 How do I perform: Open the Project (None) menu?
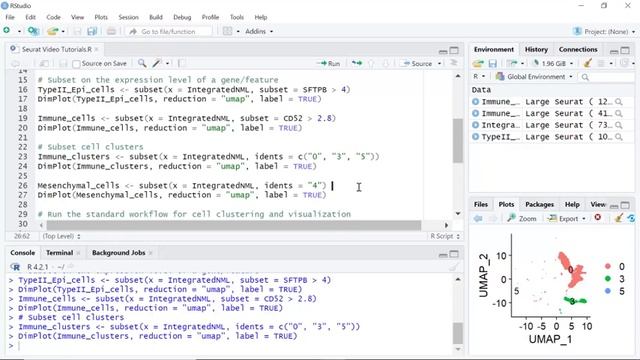click(605, 31)
